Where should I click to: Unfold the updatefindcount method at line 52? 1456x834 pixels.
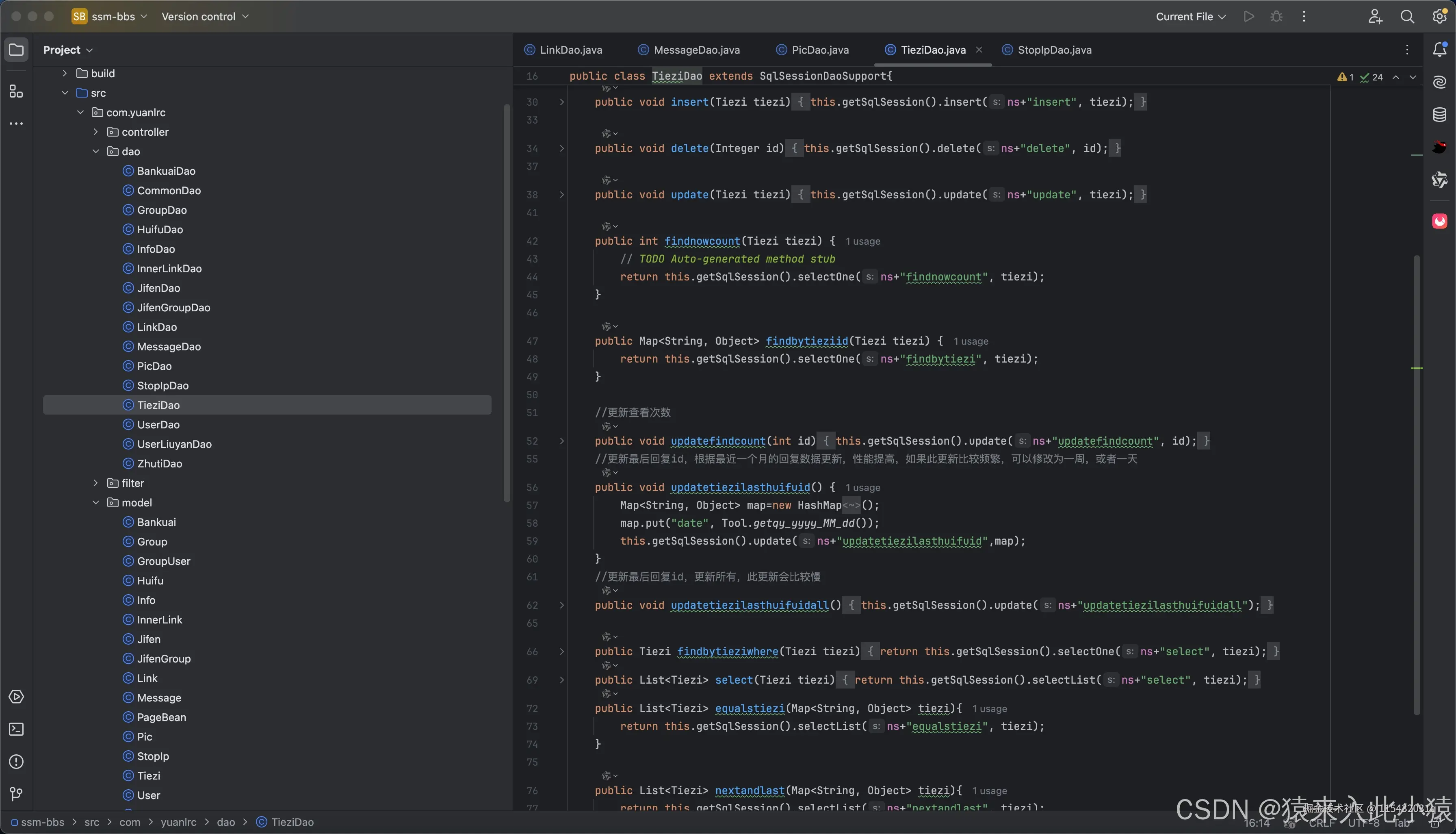tap(562, 441)
